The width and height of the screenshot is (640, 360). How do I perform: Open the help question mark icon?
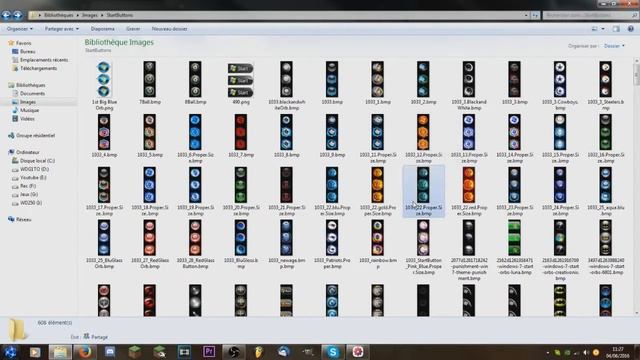click(631, 29)
